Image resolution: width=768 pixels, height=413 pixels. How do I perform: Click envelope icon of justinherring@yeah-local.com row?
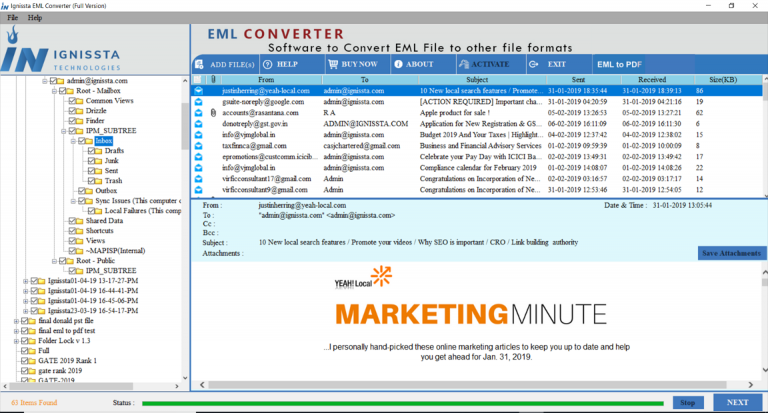[x=198, y=91]
